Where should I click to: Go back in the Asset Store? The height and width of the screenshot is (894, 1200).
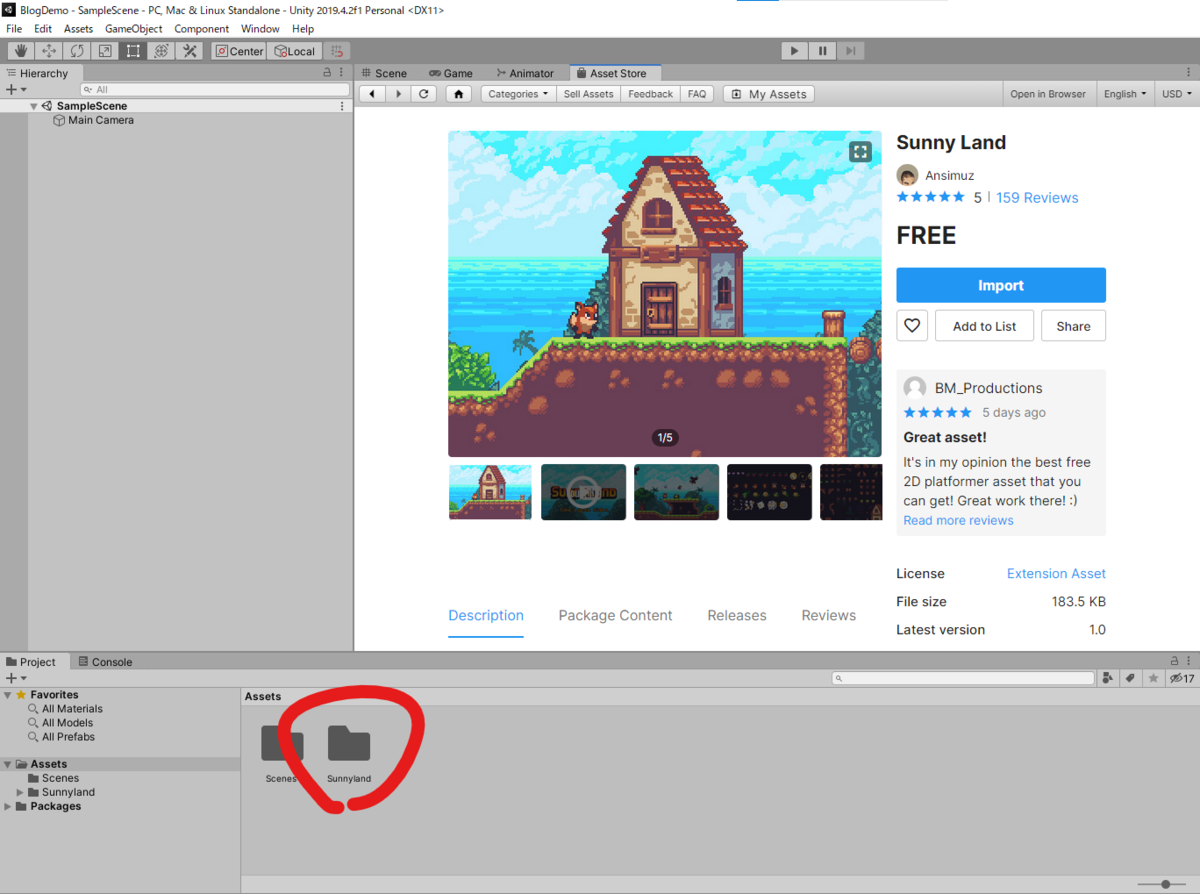coord(372,94)
